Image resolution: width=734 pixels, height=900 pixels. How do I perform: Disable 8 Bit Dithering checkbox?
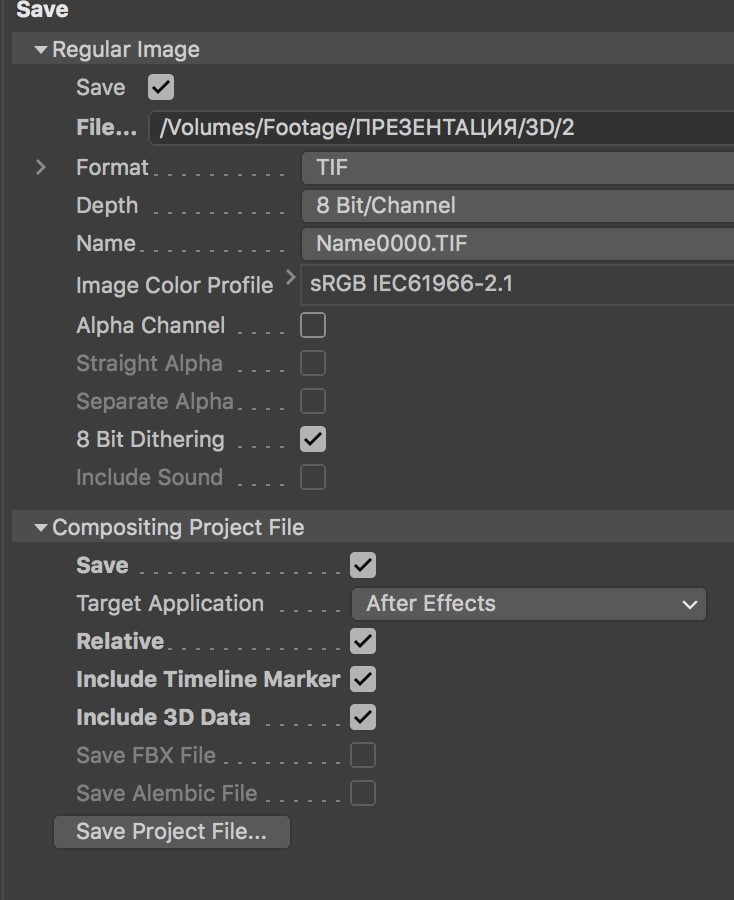click(x=313, y=439)
